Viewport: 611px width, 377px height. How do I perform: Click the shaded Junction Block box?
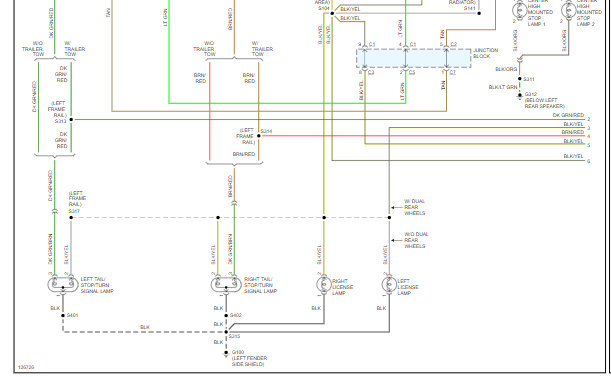point(413,58)
